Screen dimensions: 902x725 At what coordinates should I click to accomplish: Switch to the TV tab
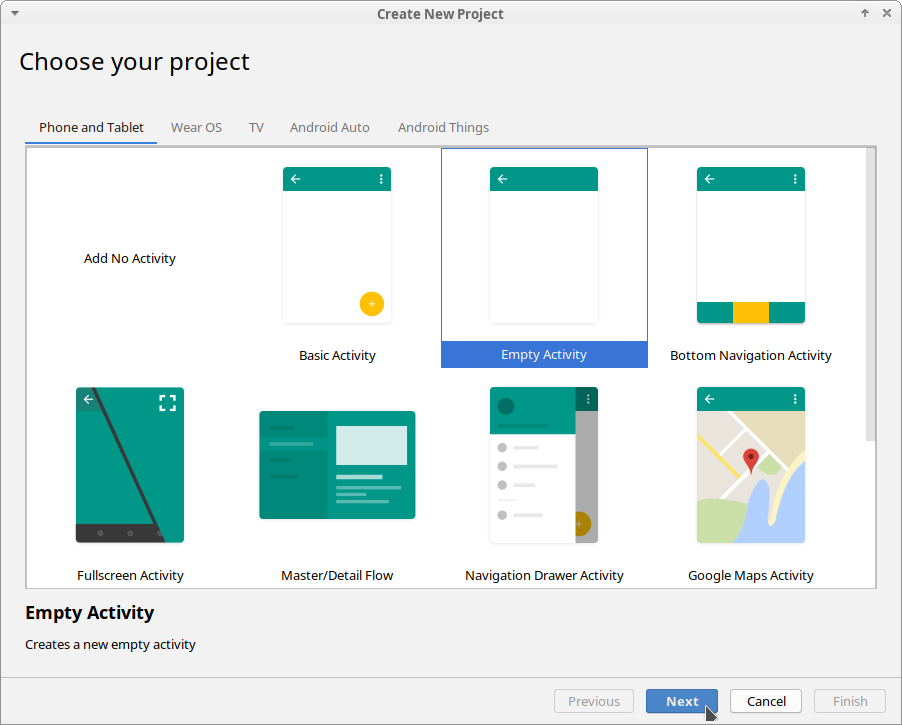tap(256, 127)
